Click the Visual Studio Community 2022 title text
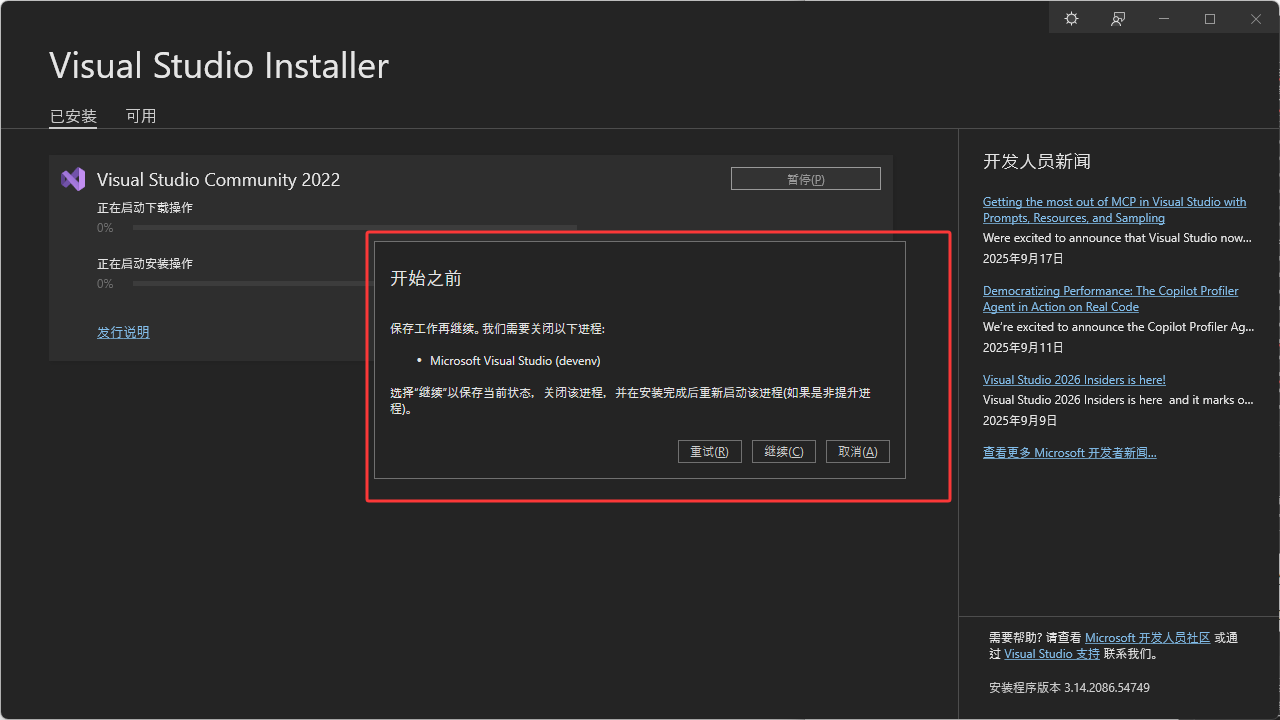 point(218,180)
